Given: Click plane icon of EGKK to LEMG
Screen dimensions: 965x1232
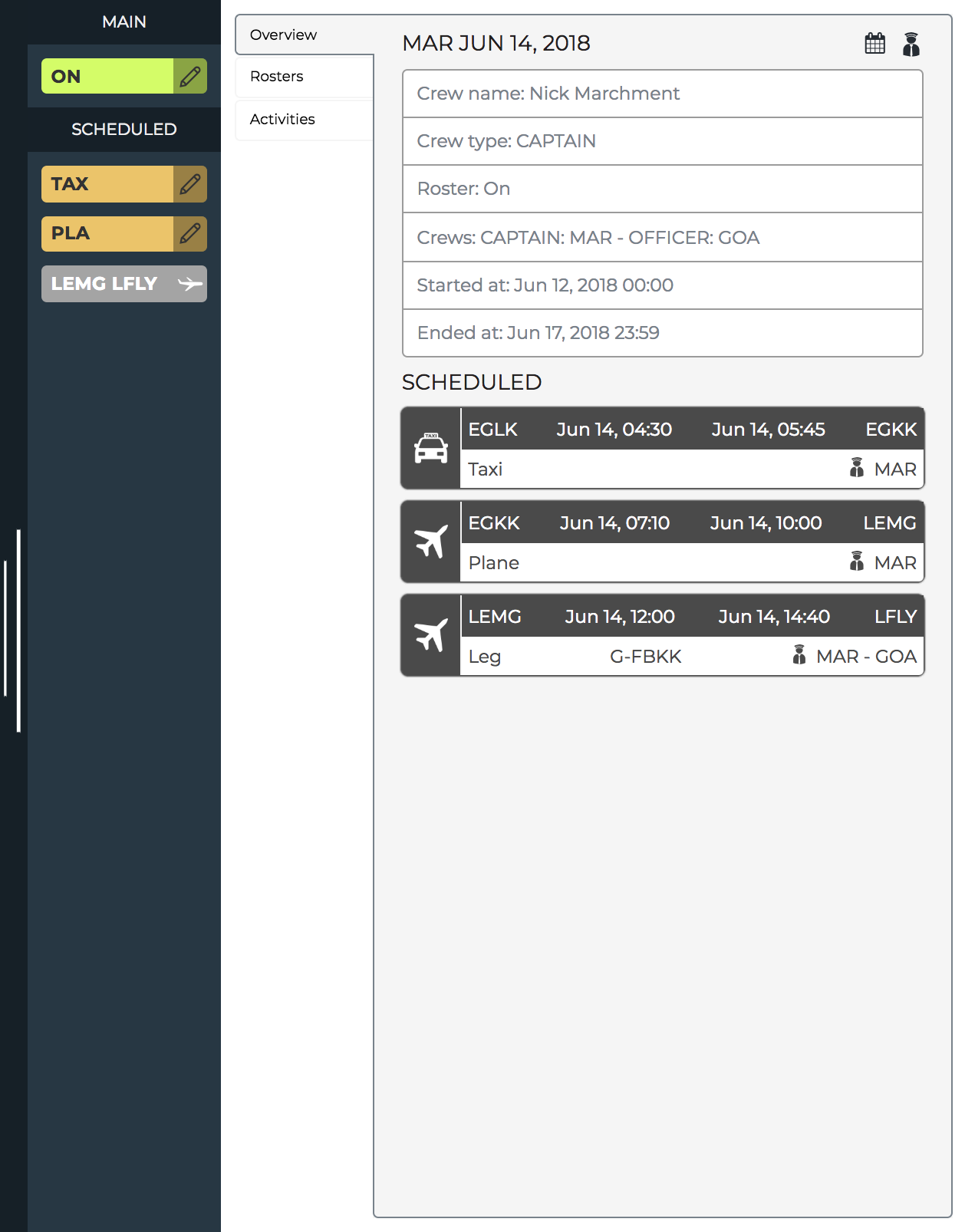Looking at the screenshot, I should (430, 542).
